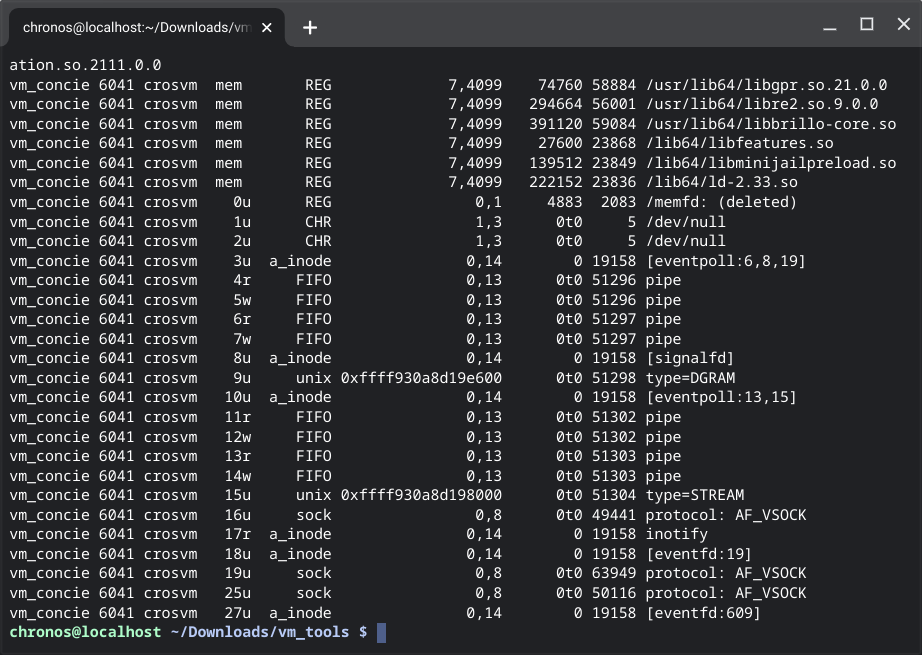The height and width of the screenshot is (655, 922).
Task: Click size value 74760
Action: [560, 85]
